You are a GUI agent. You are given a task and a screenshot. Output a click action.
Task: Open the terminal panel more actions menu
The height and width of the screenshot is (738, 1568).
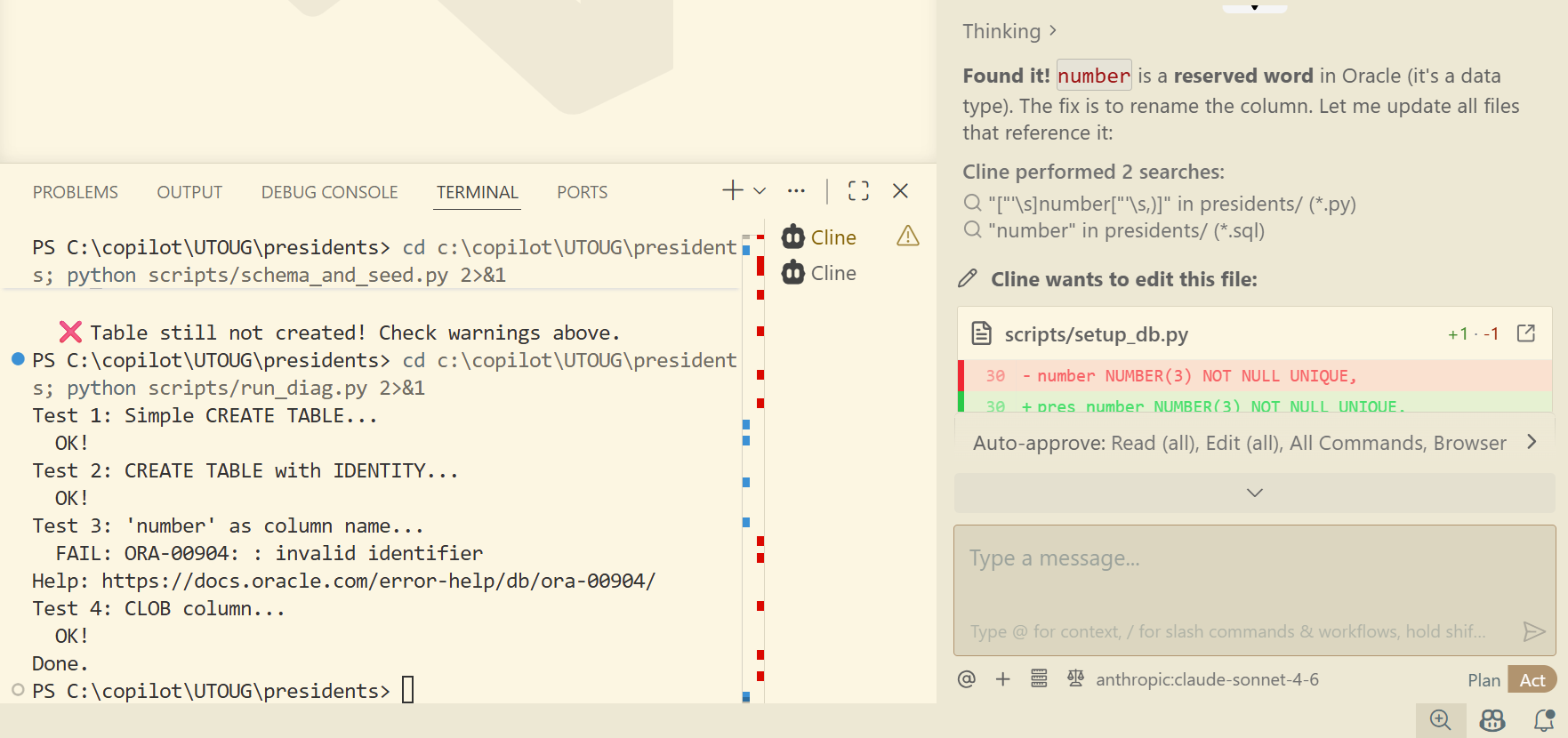click(796, 191)
